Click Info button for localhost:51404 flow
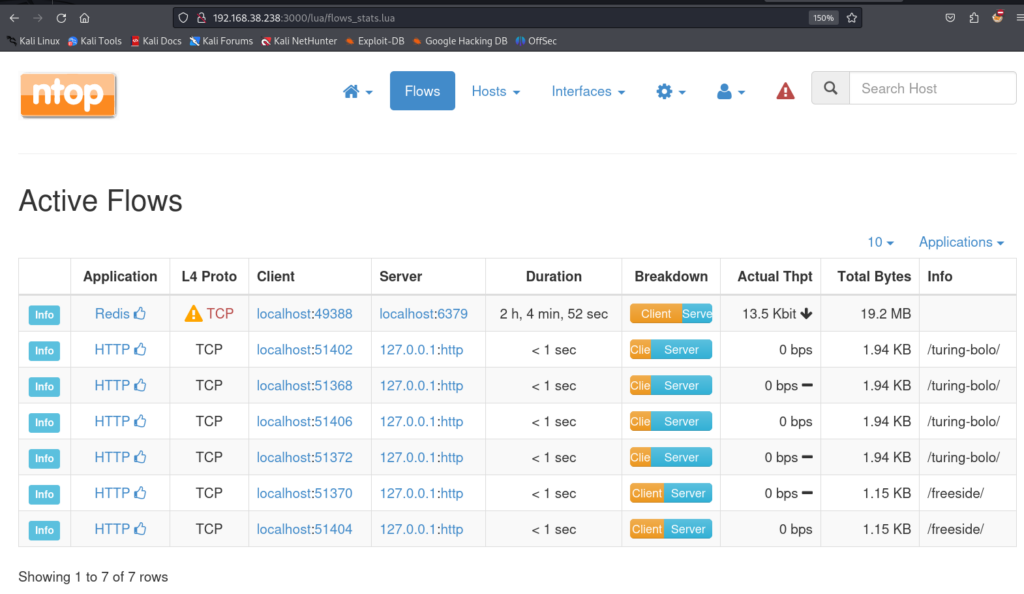Image resolution: width=1024 pixels, height=594 pixels. 44,530
